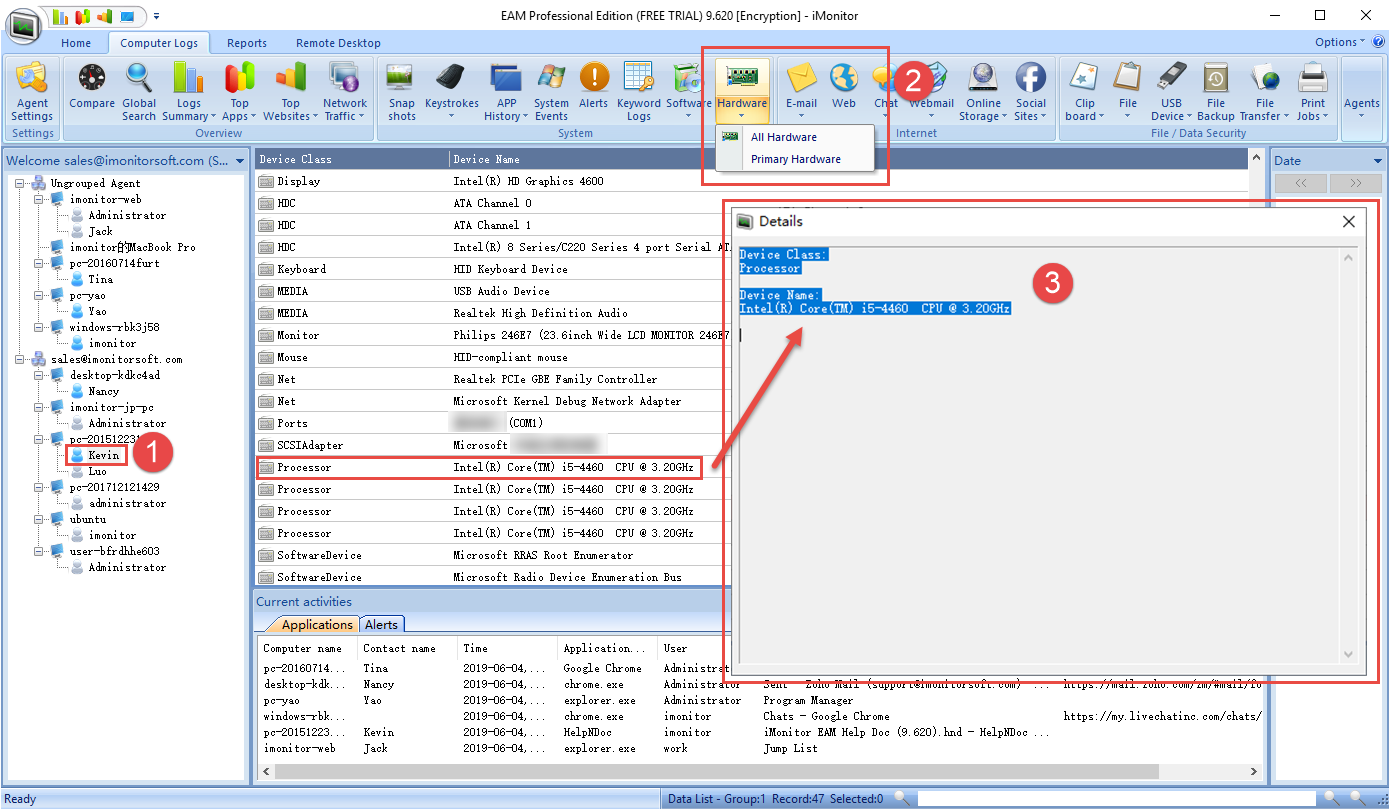Screen dimensions: 1390x810
Task: Open the Software inventory
Action: [x=689, y=90]
